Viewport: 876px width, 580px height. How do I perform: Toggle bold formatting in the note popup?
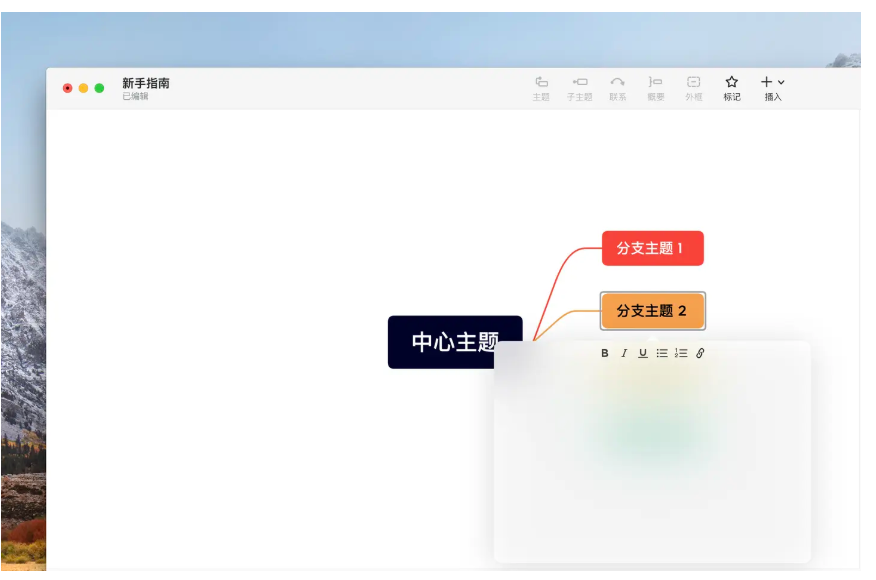pos(605,353)
